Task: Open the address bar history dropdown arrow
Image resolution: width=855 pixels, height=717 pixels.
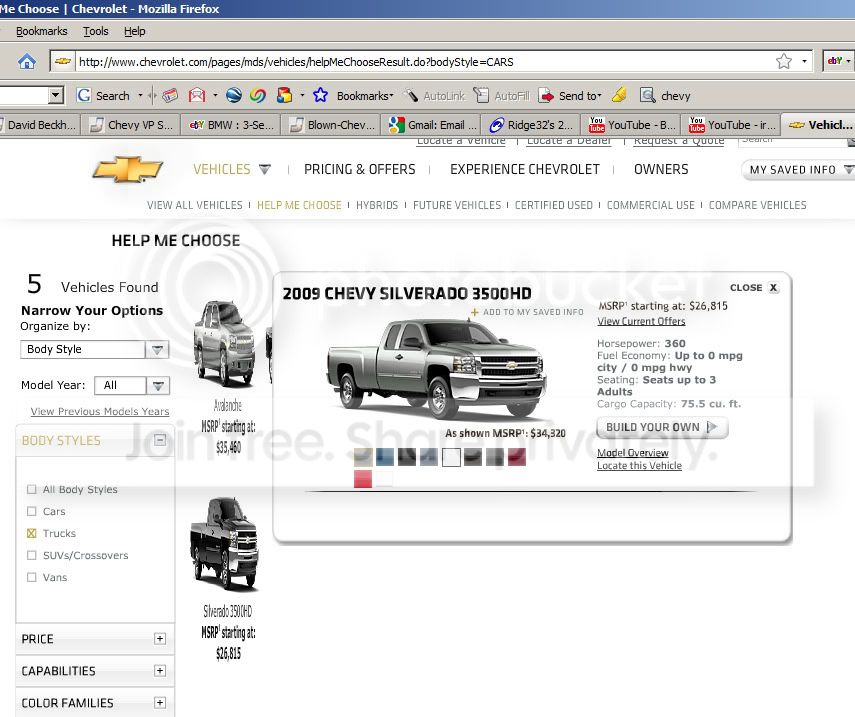Action: point(804,61)
